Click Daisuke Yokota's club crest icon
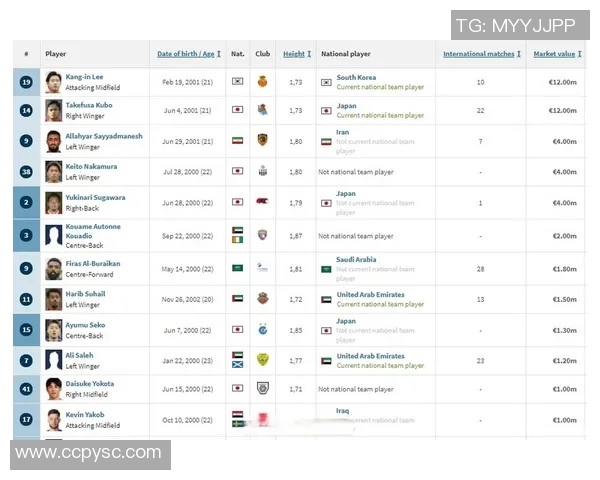Screen dimensions: 600x480 tap(262, 389)
